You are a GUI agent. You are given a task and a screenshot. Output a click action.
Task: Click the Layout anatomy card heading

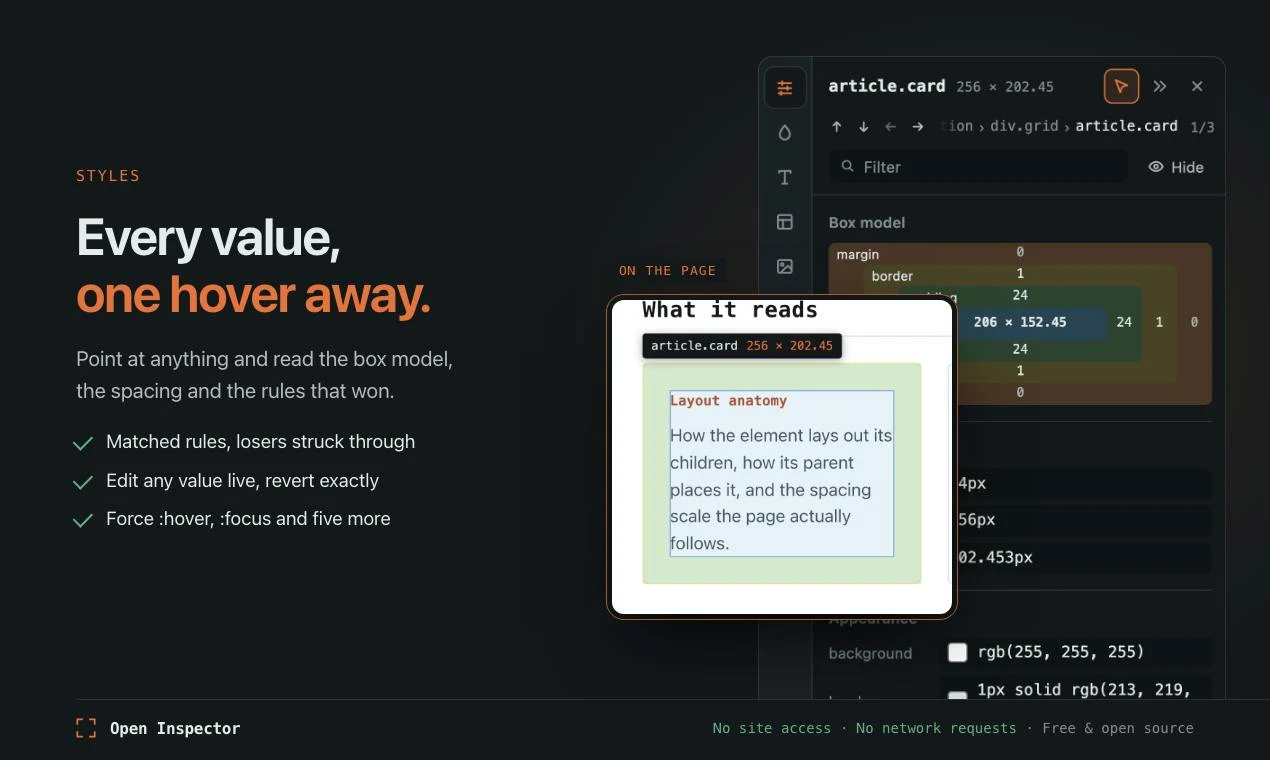click(728, 400)
